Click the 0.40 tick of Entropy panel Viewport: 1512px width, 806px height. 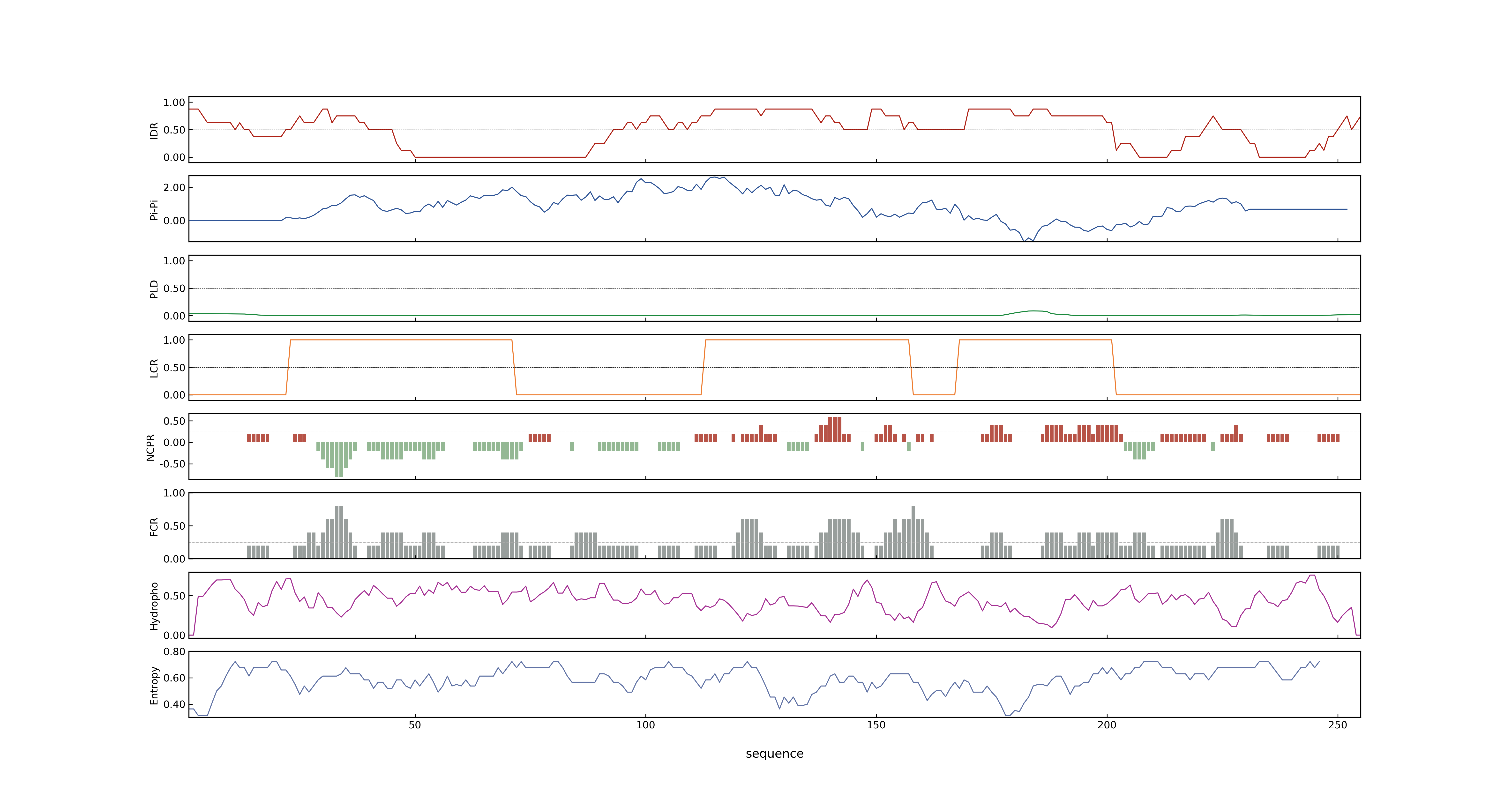point(174,704)
